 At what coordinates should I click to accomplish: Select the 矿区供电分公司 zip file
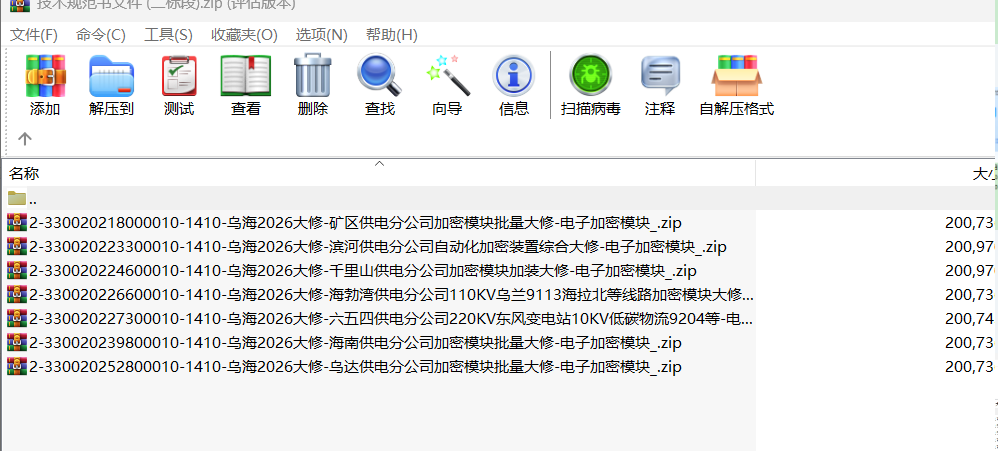click(x=355, y=222)
